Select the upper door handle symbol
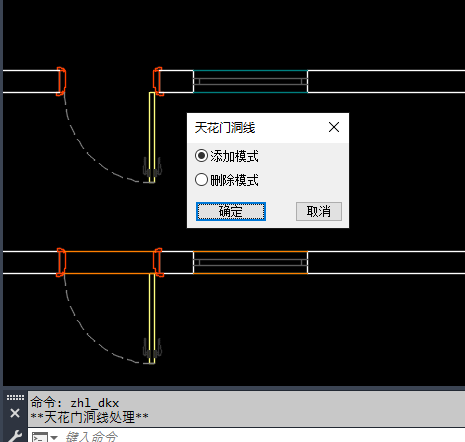 click(152, 167)
